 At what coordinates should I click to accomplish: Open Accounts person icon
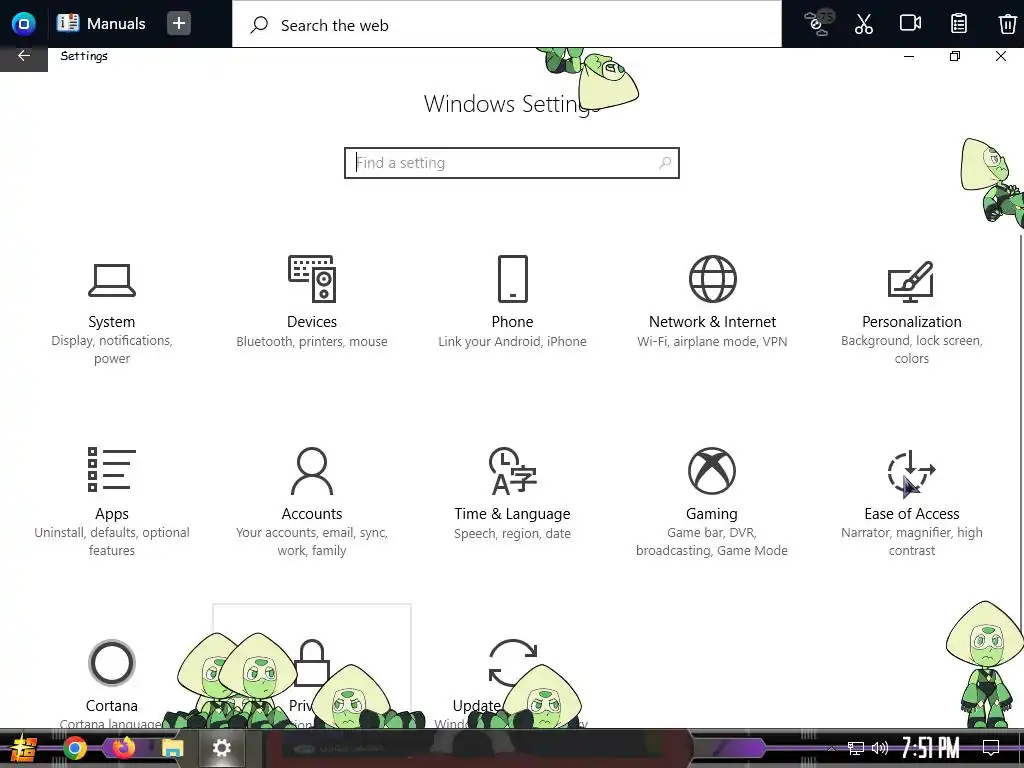[x=312, y=471]
